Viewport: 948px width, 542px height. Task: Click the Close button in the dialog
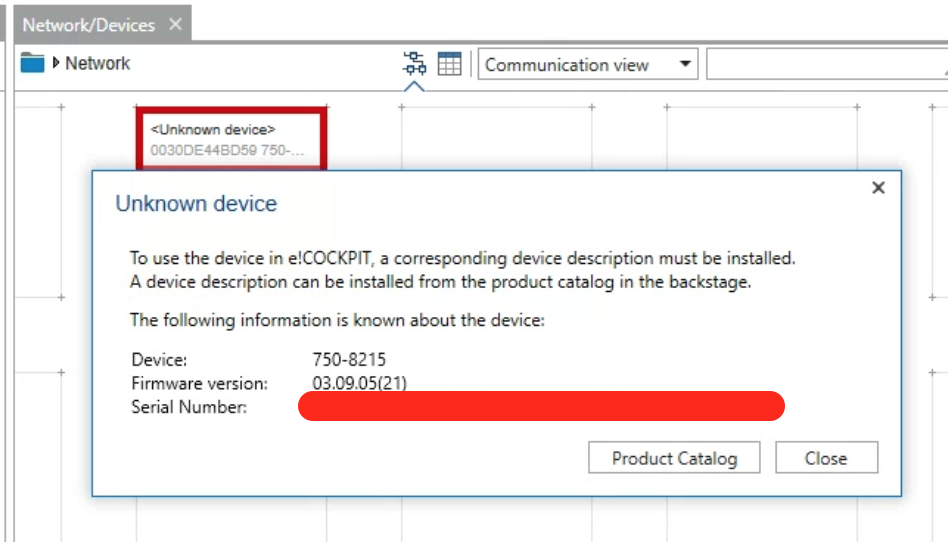point(826,458)
